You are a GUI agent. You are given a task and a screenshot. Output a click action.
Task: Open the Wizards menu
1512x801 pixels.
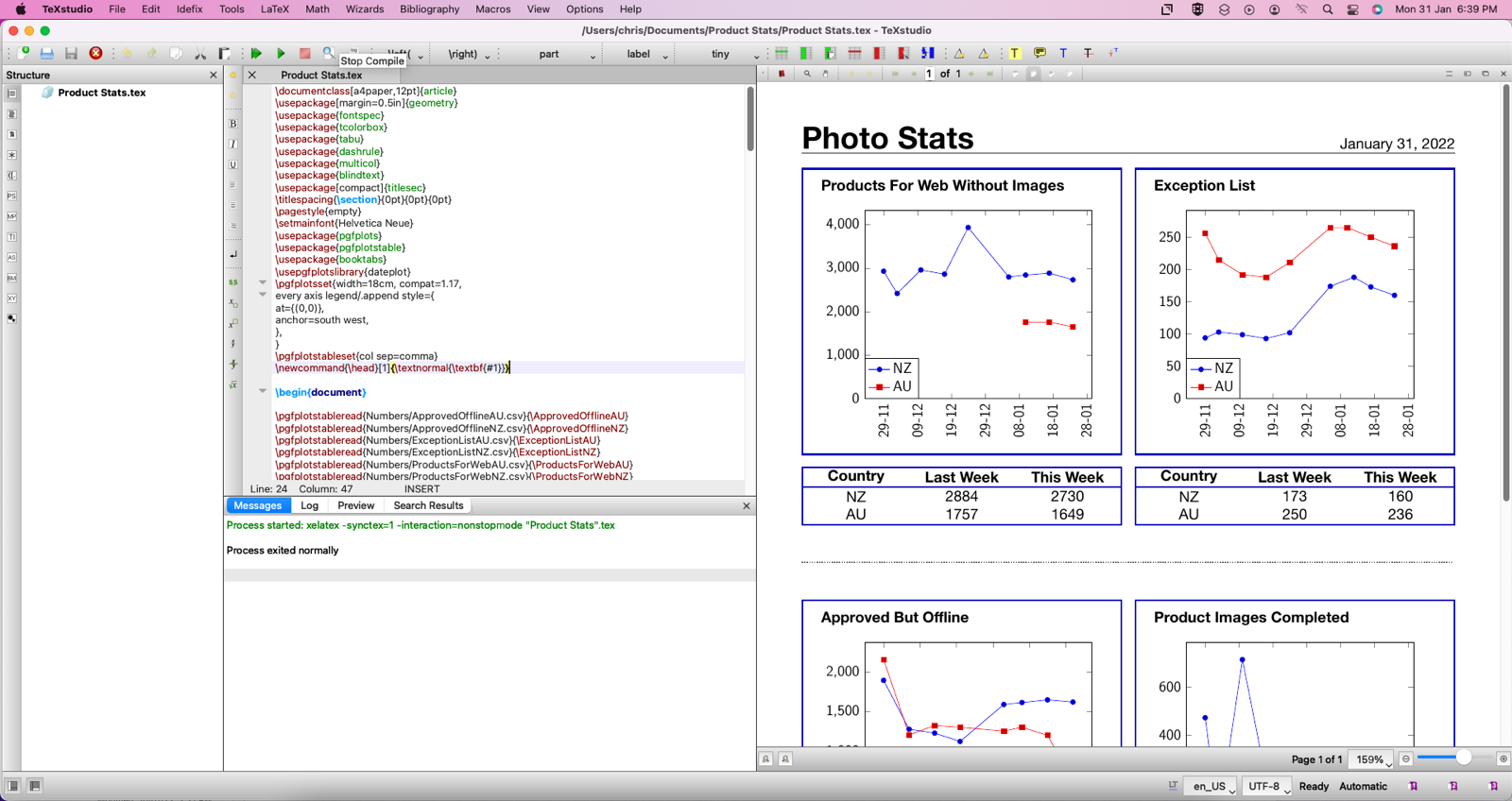pyautogui.click(x=364, y=9)
